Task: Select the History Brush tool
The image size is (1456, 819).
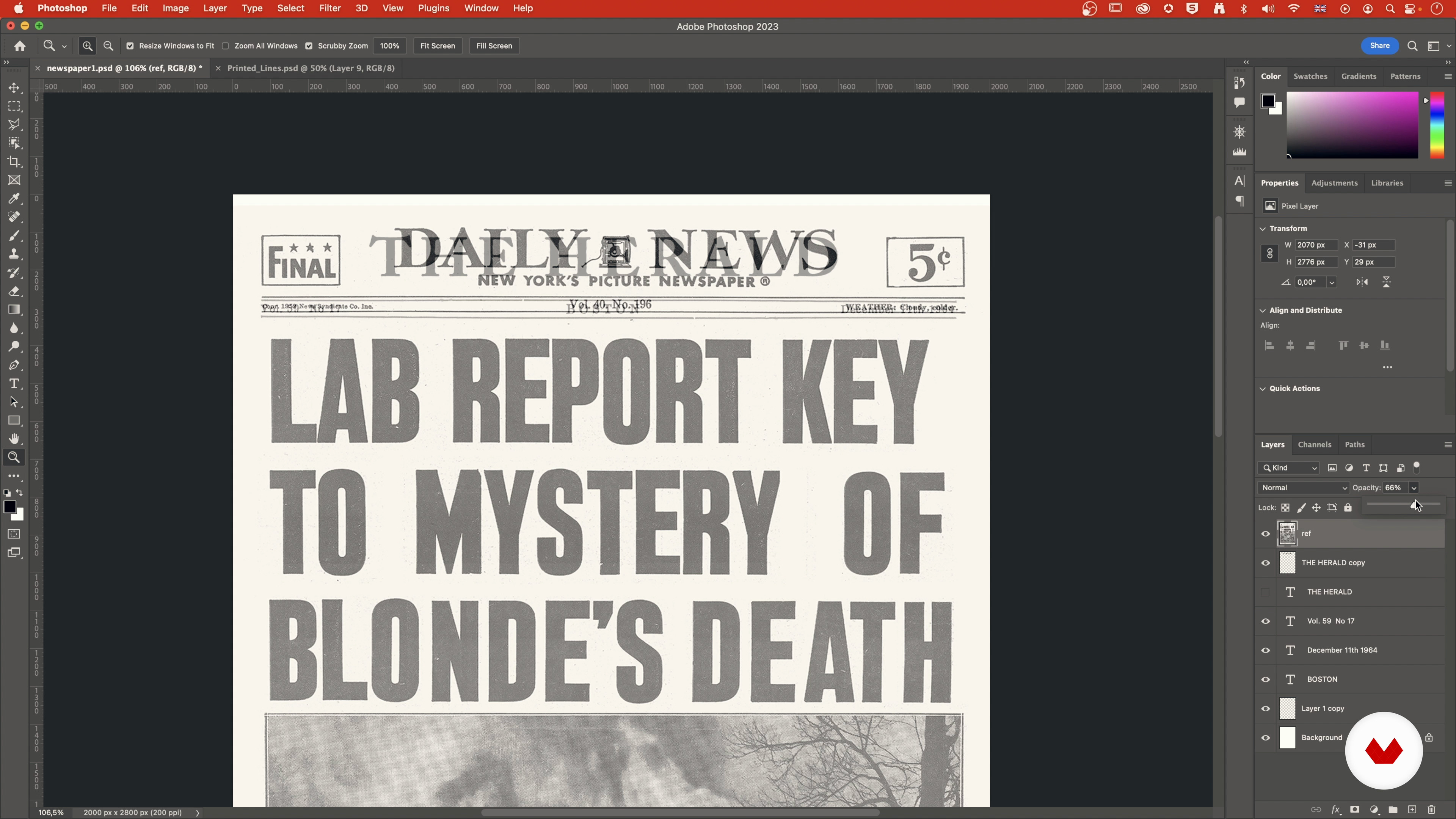Action: [14, 273]
